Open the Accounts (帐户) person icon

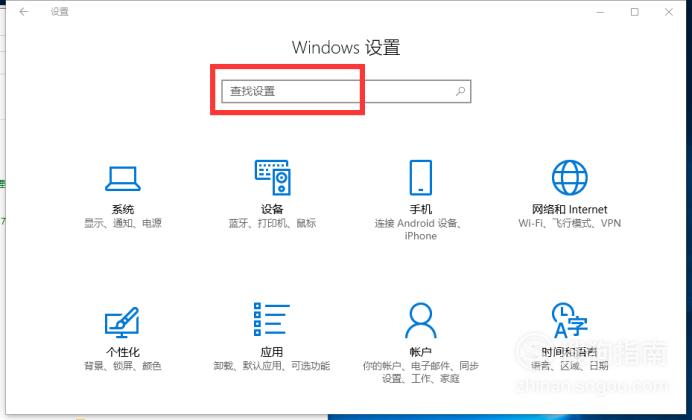click(421, 320)
